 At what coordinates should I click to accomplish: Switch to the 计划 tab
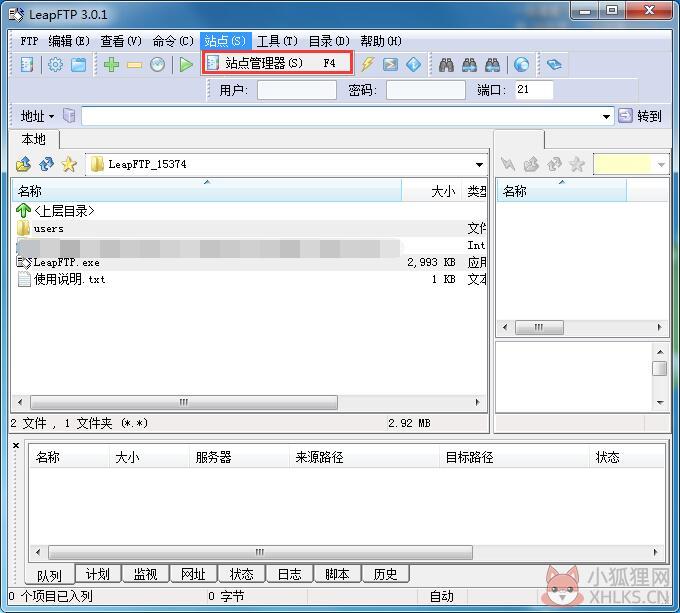tap(98, 574)
